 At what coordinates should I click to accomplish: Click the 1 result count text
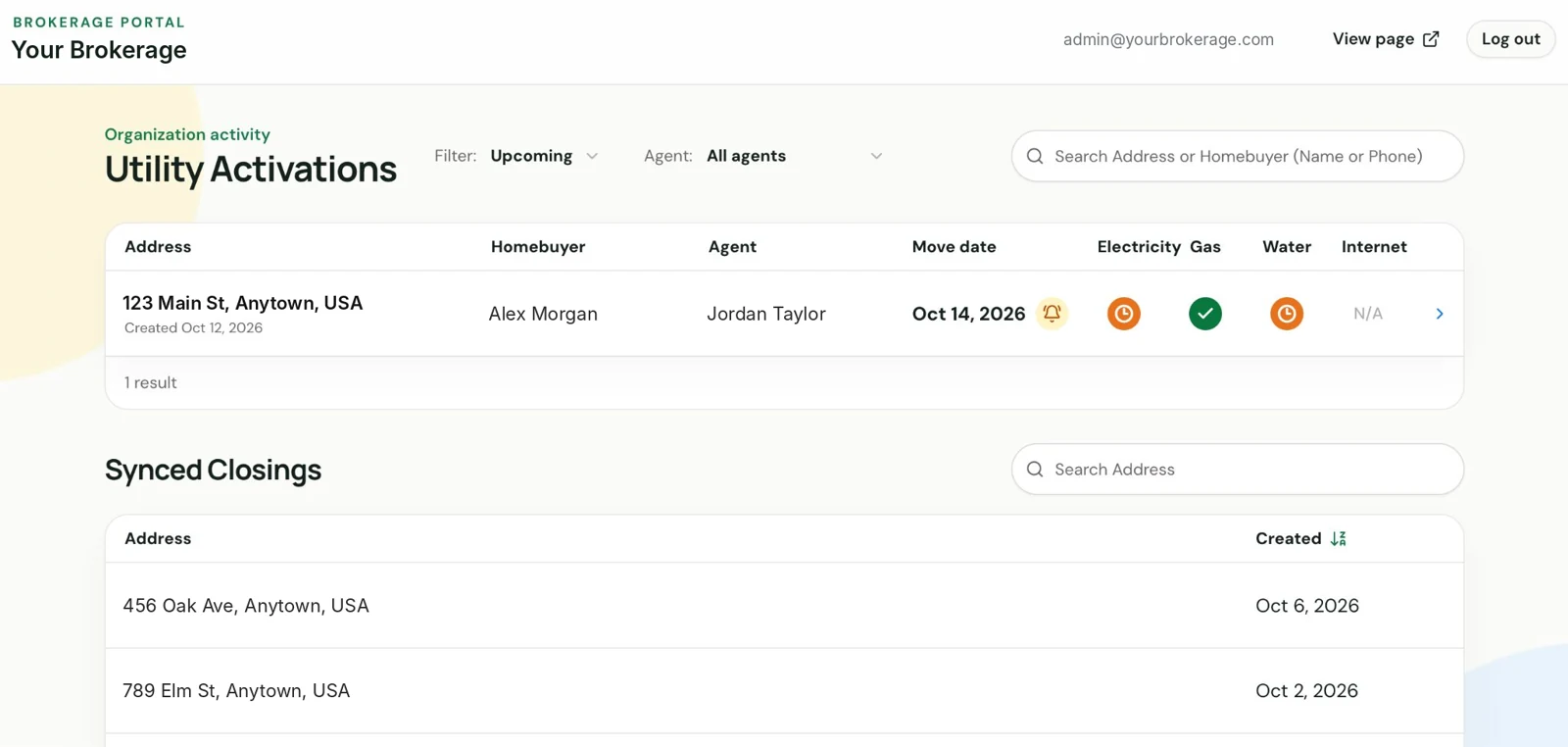point(151,383)
